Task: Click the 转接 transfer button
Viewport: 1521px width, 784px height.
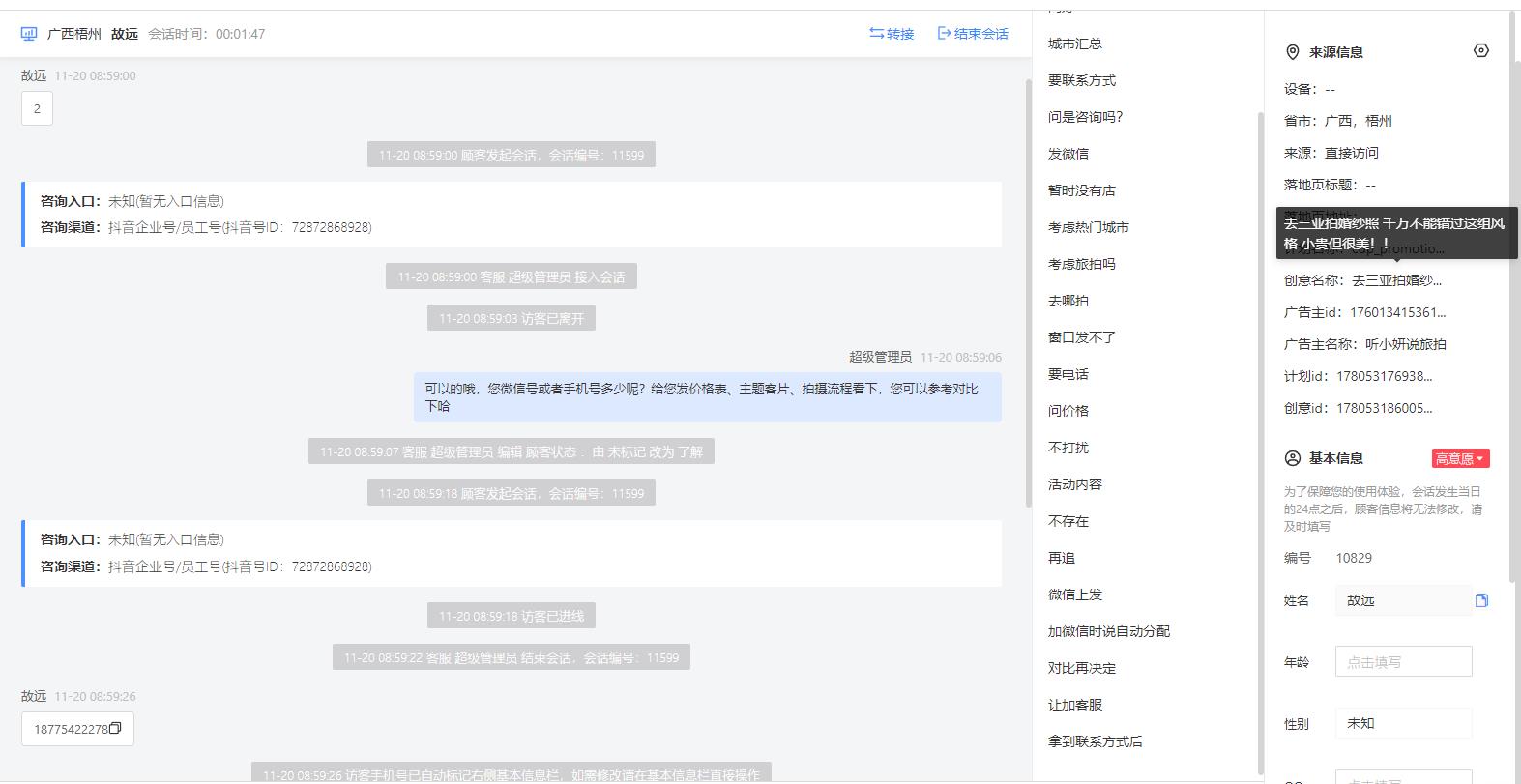Action: 892,34
